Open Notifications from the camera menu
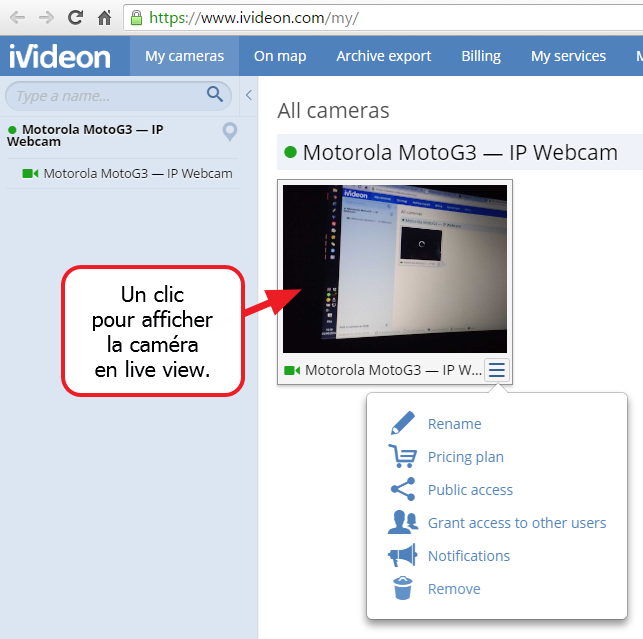 pyautogui.click(x=469, y=556)
